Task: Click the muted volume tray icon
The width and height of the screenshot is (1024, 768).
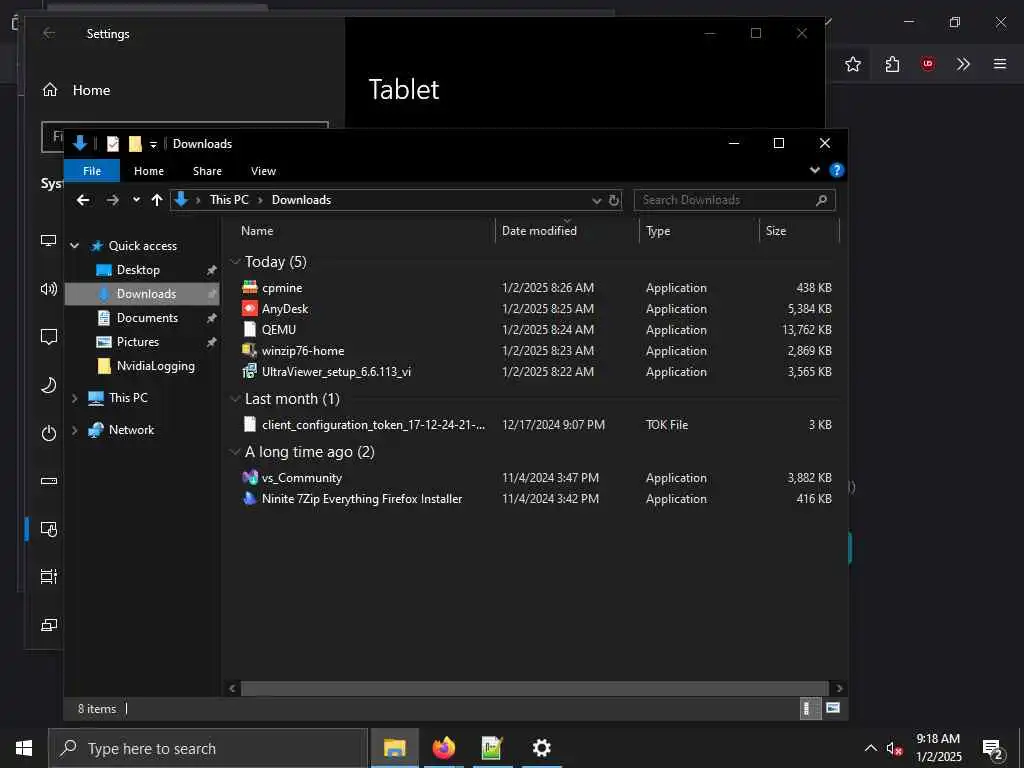Action: coord(894,749)
